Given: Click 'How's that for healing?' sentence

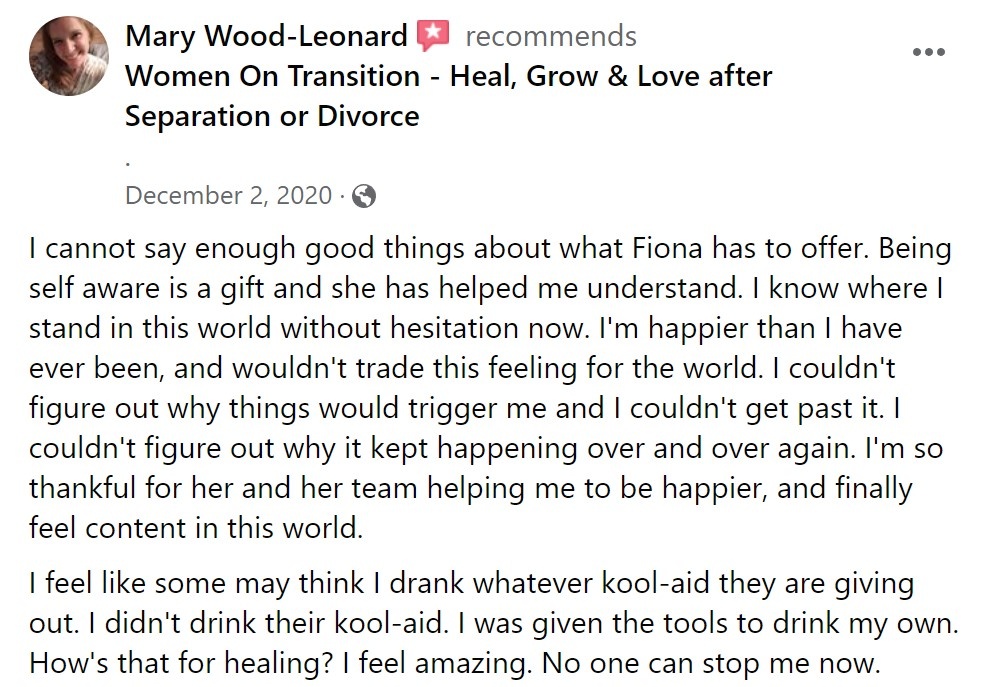Looking at the screenshot, I should [181, 664].
